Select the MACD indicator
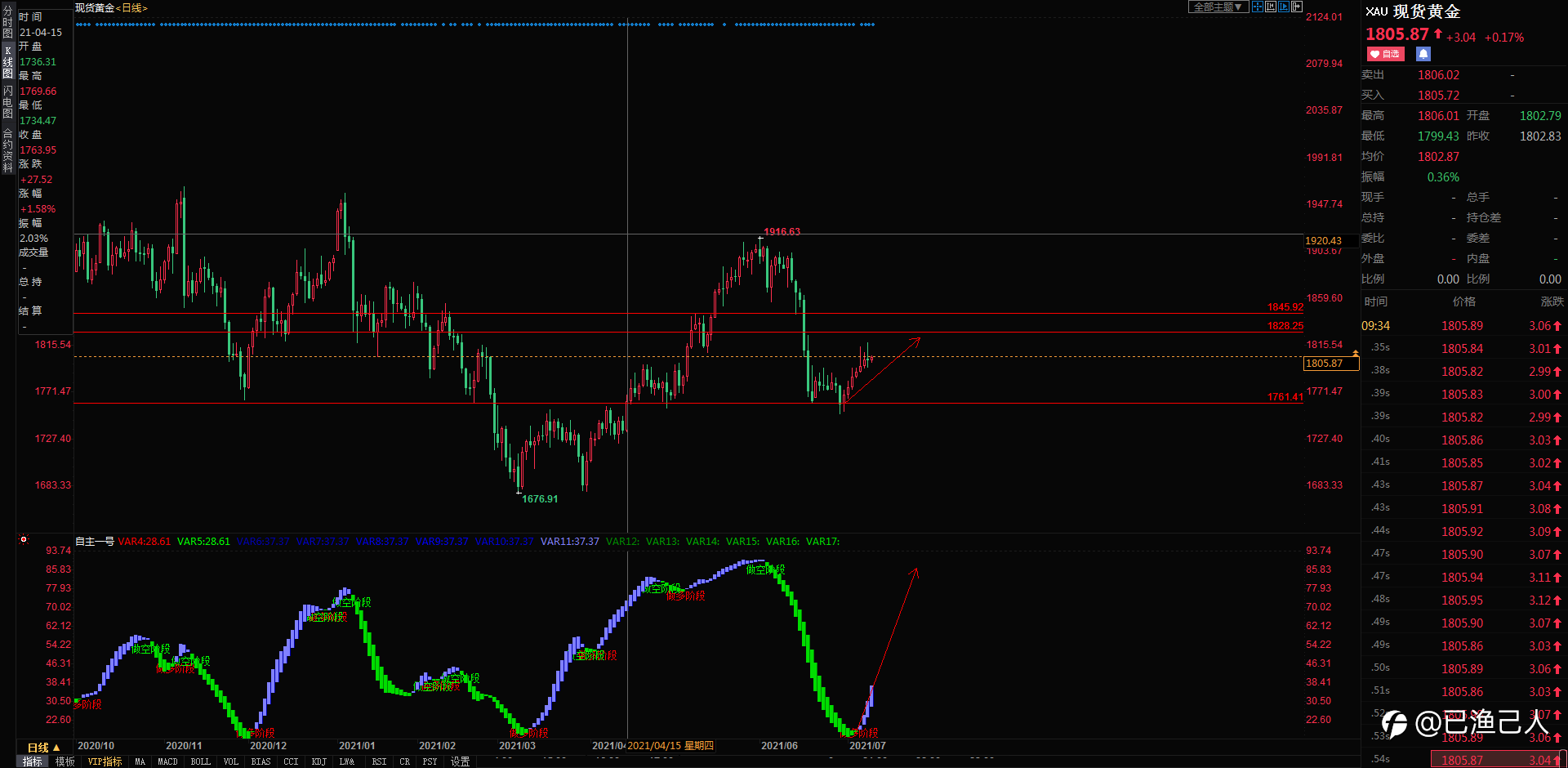The image size is (1568, 768). [167, 761]
